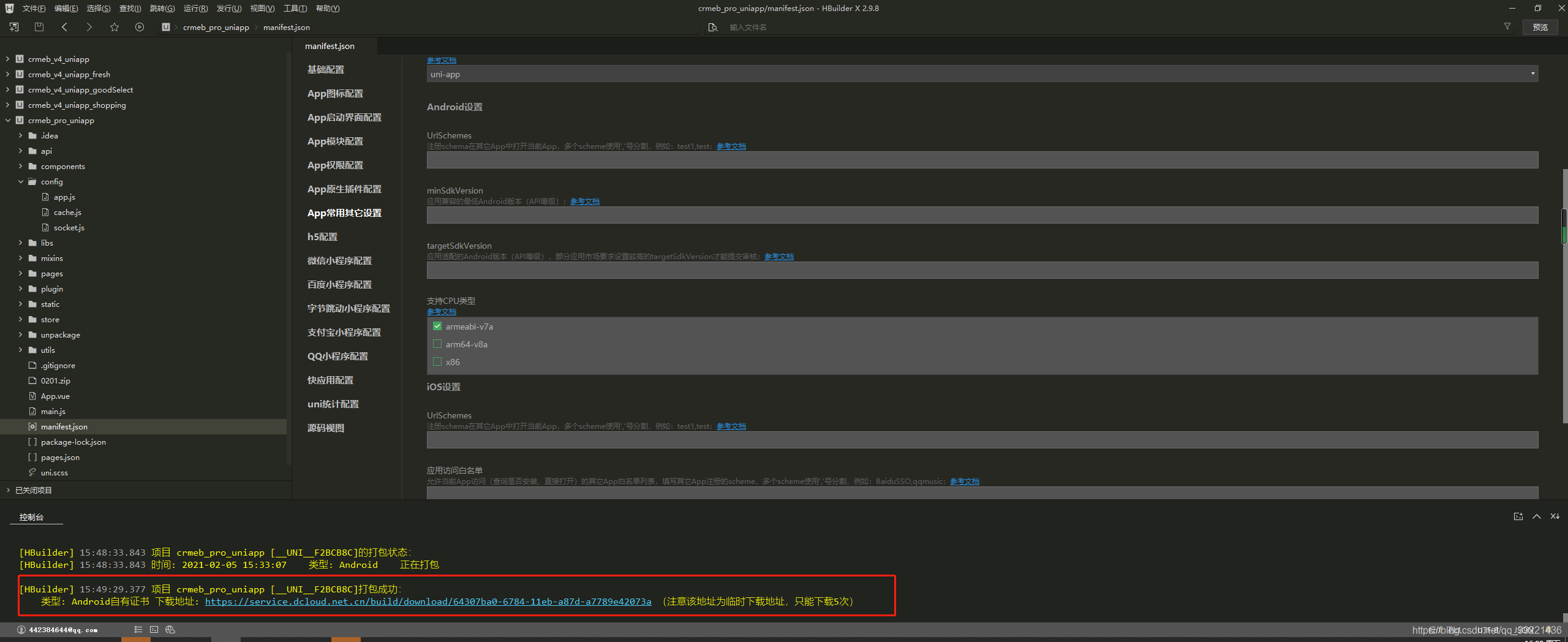Click crmeb_pro_uniapp in breadcrumb
Viewport: 1568px width, 642px height.
tap(216, 27)
